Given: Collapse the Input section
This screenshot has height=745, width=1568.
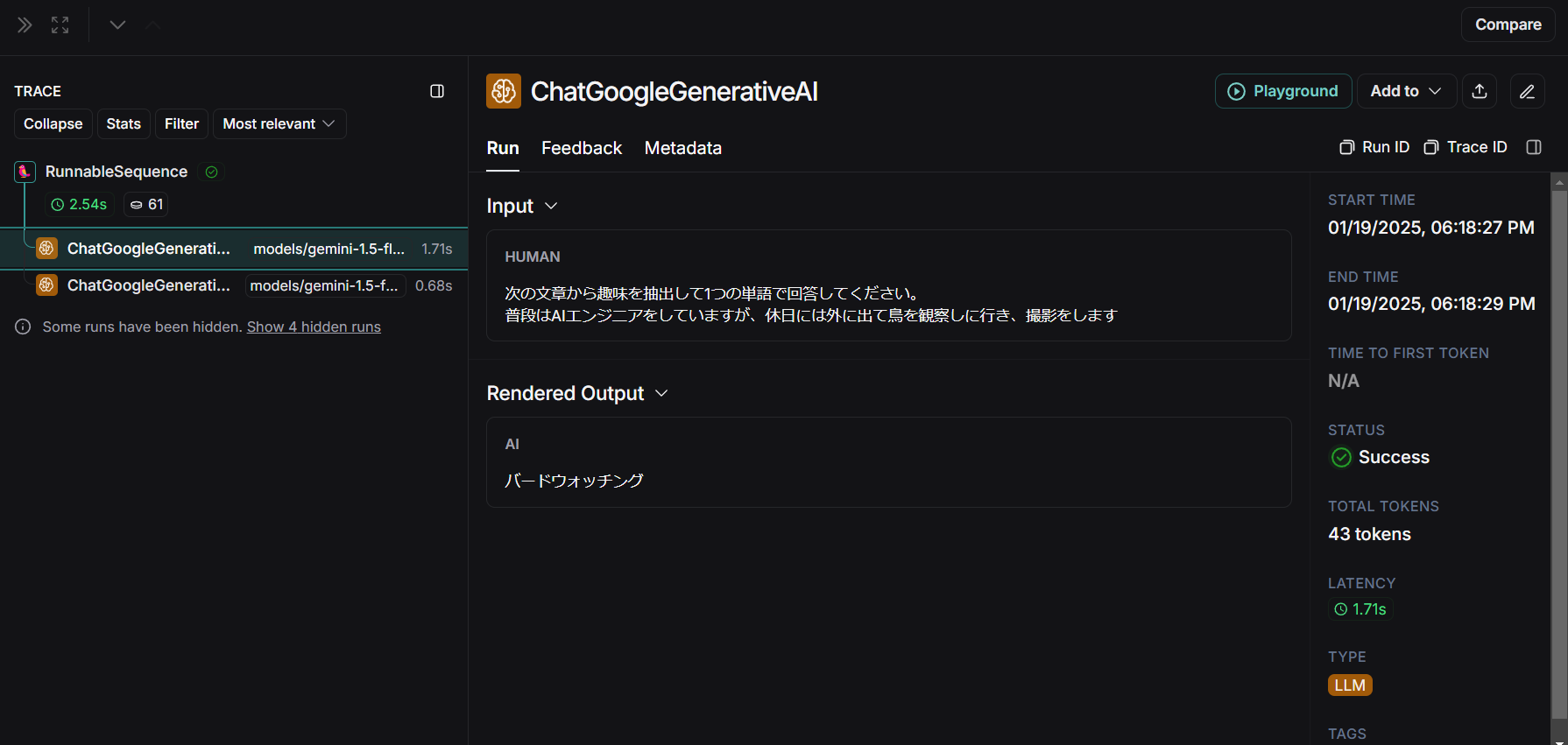Looking at the screenshot, I should (x=522, y=206).
